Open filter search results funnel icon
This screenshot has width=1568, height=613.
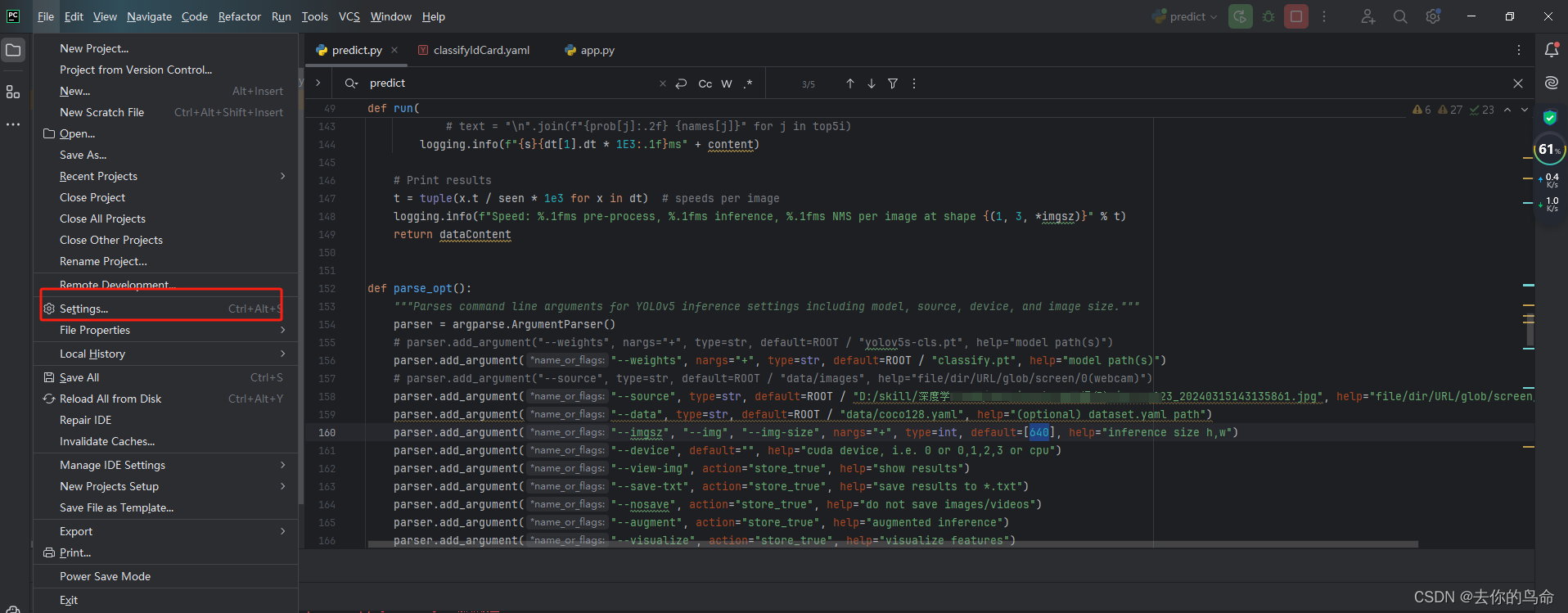[893, 83]
